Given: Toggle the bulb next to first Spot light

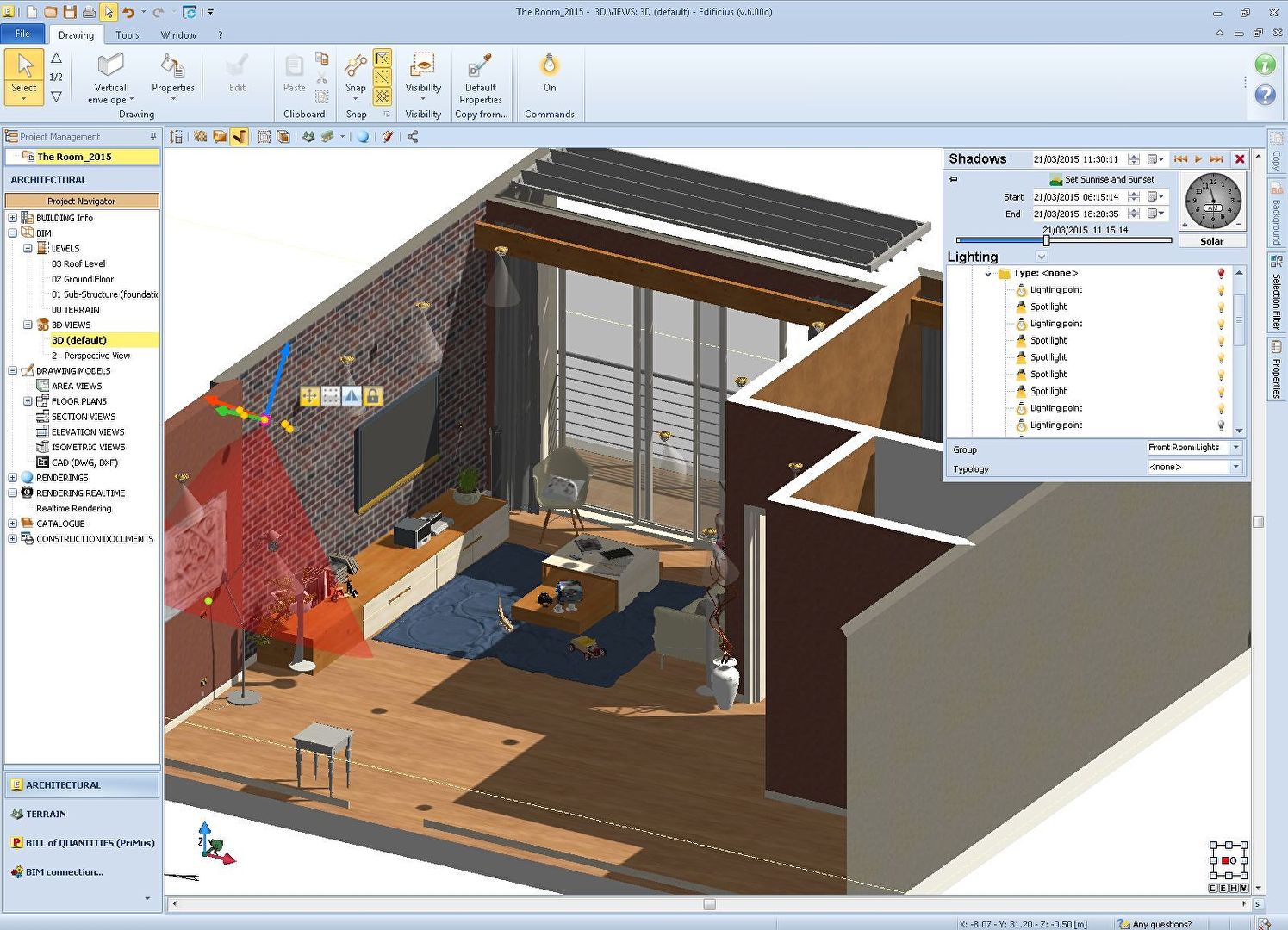Looking at the screenshot, I should pyautogui.click(x=1221, y=307).
